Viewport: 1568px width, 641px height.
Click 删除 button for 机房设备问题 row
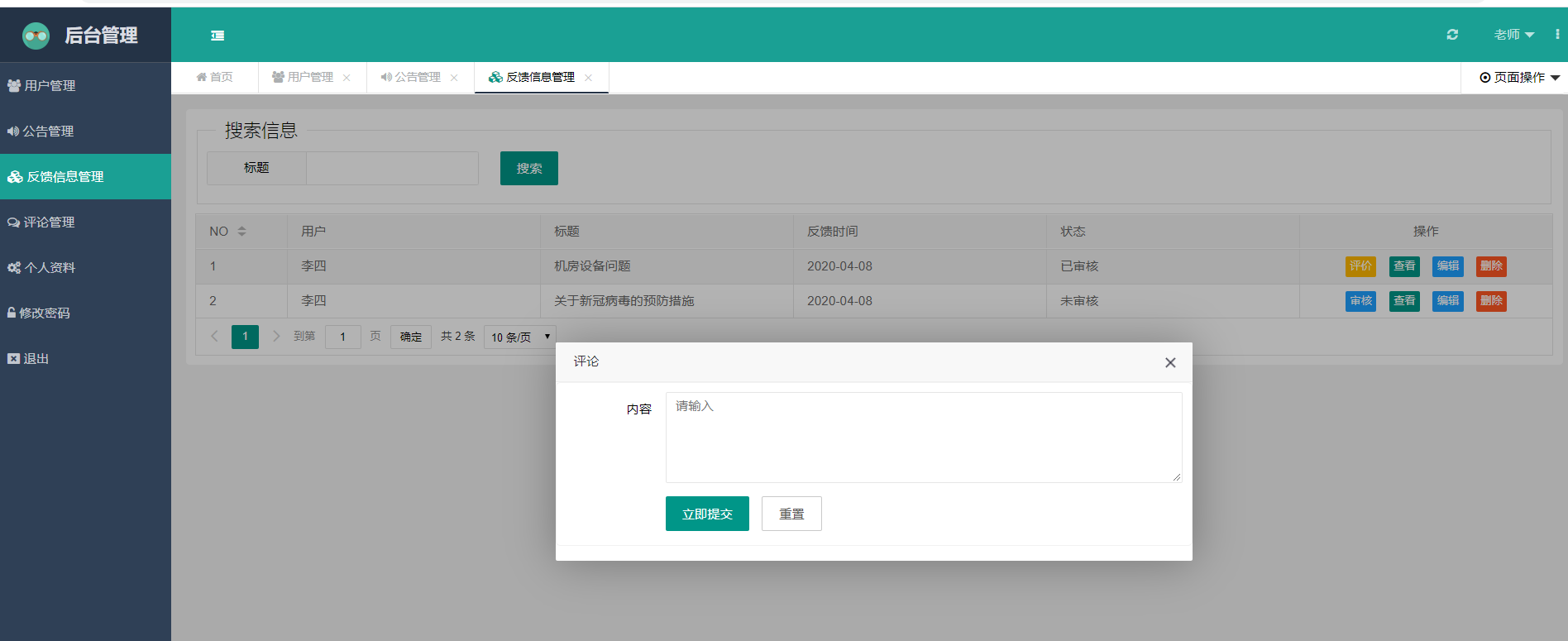click(1491, 266)
